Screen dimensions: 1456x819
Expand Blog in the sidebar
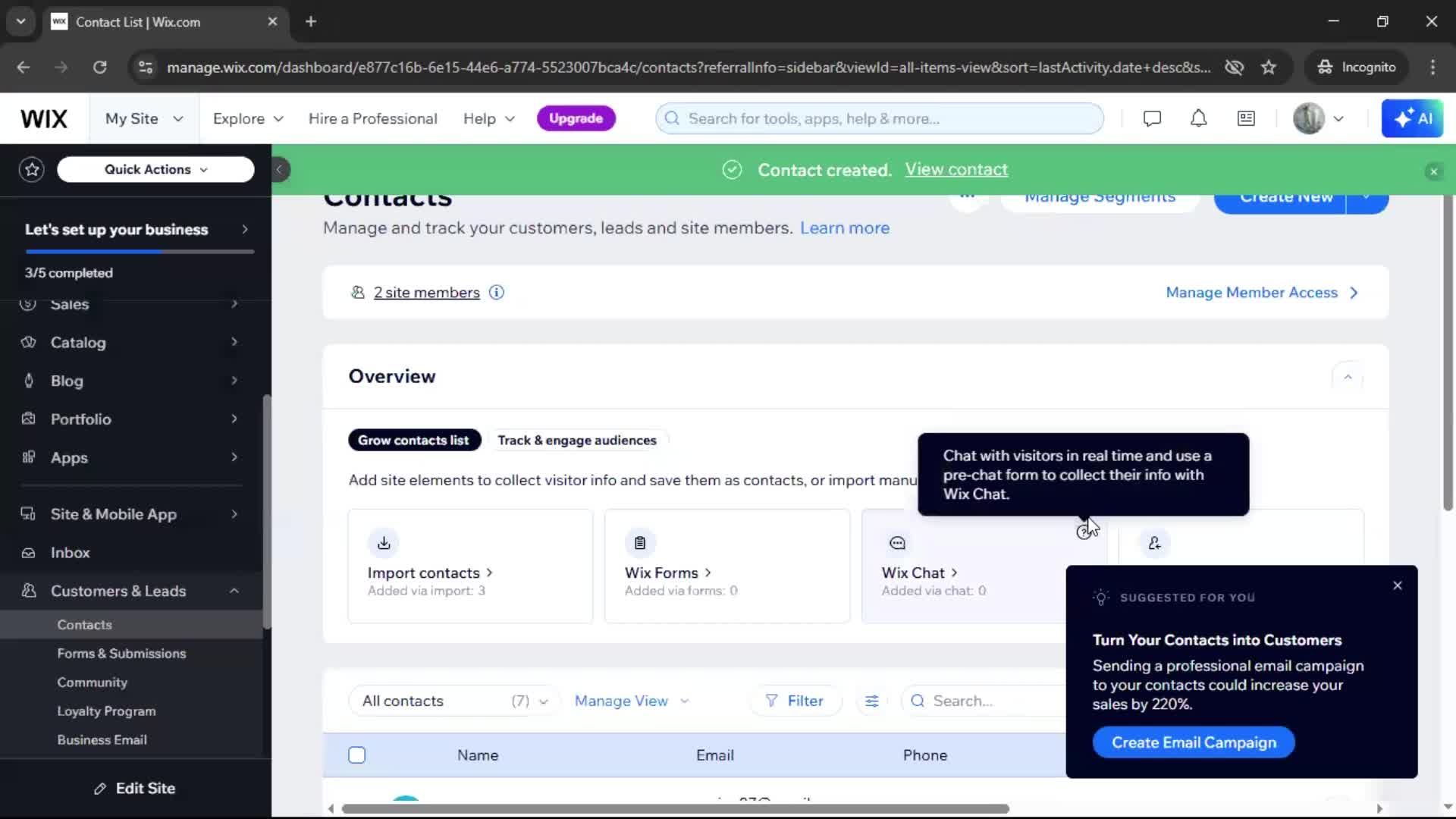tap(130, 381)
